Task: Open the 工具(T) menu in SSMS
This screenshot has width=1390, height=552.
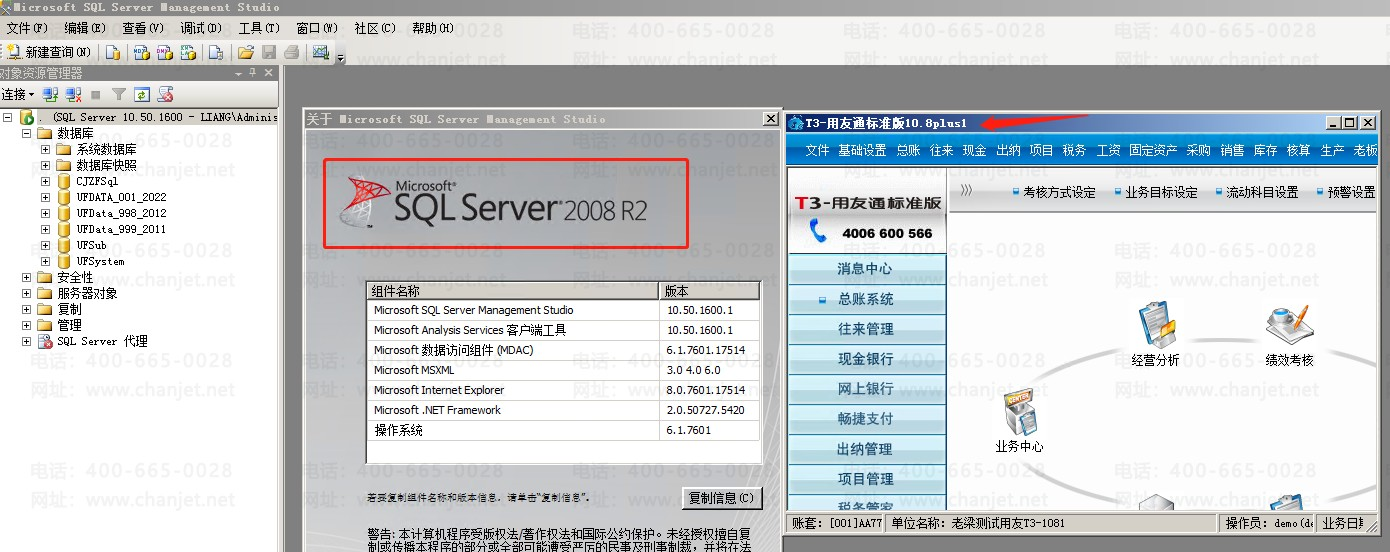Action: 259,28
